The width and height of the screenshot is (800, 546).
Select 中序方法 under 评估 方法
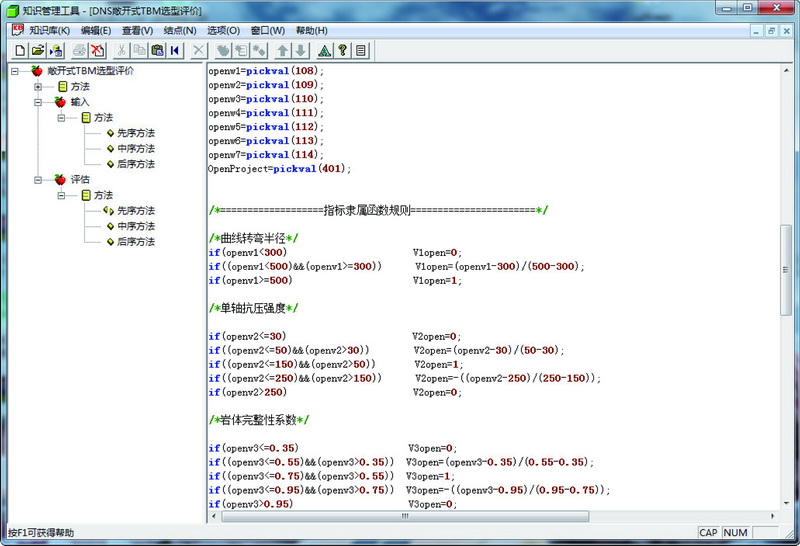click(x=136, y=226)
